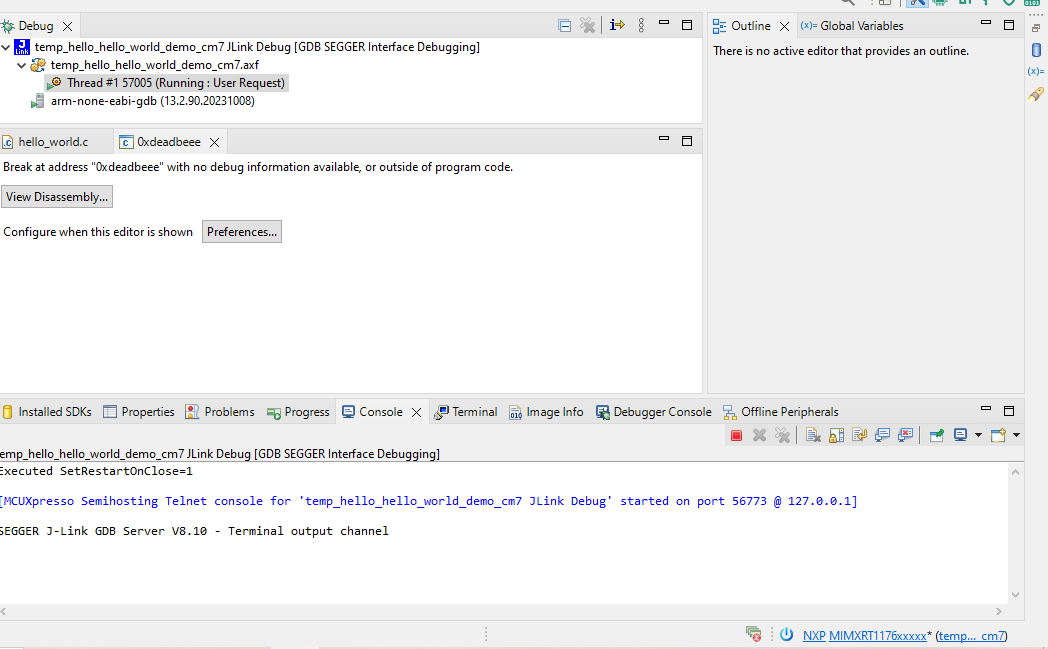
Task: Collapse temp_hello_hello_world_demo_cm7.axf node
Action: 21,66
